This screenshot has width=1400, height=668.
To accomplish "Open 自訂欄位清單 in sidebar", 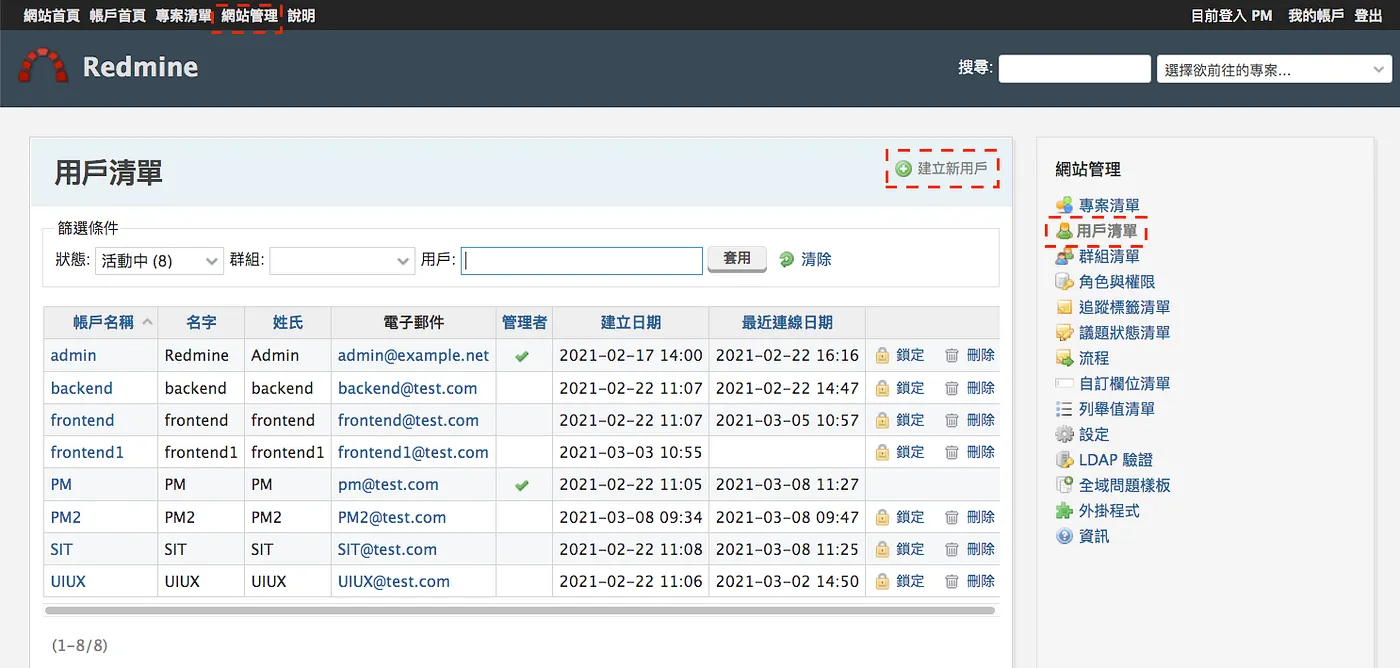I will click(1125, 383).
